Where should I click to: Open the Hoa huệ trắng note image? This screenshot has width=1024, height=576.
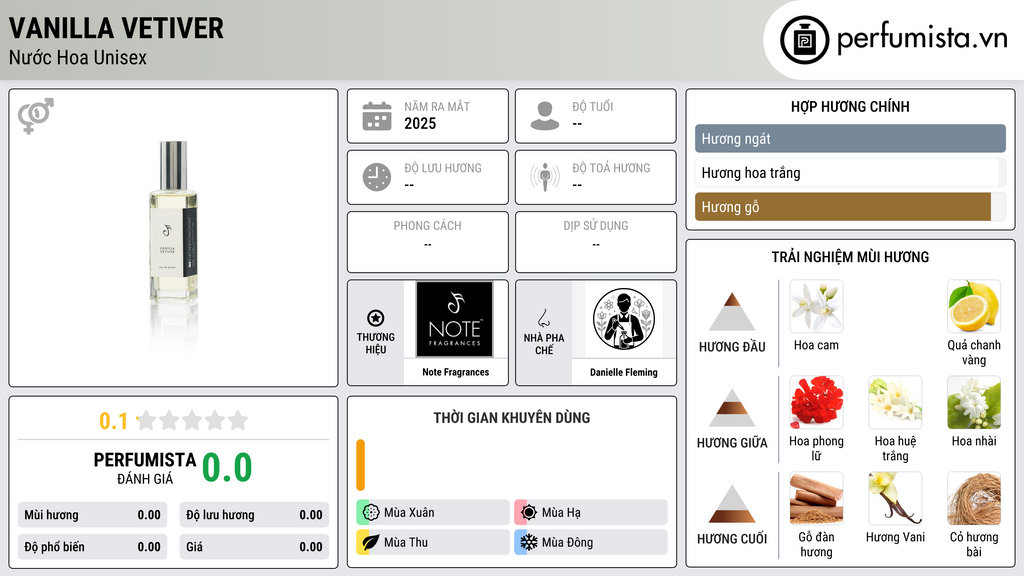tap(895, 402)
